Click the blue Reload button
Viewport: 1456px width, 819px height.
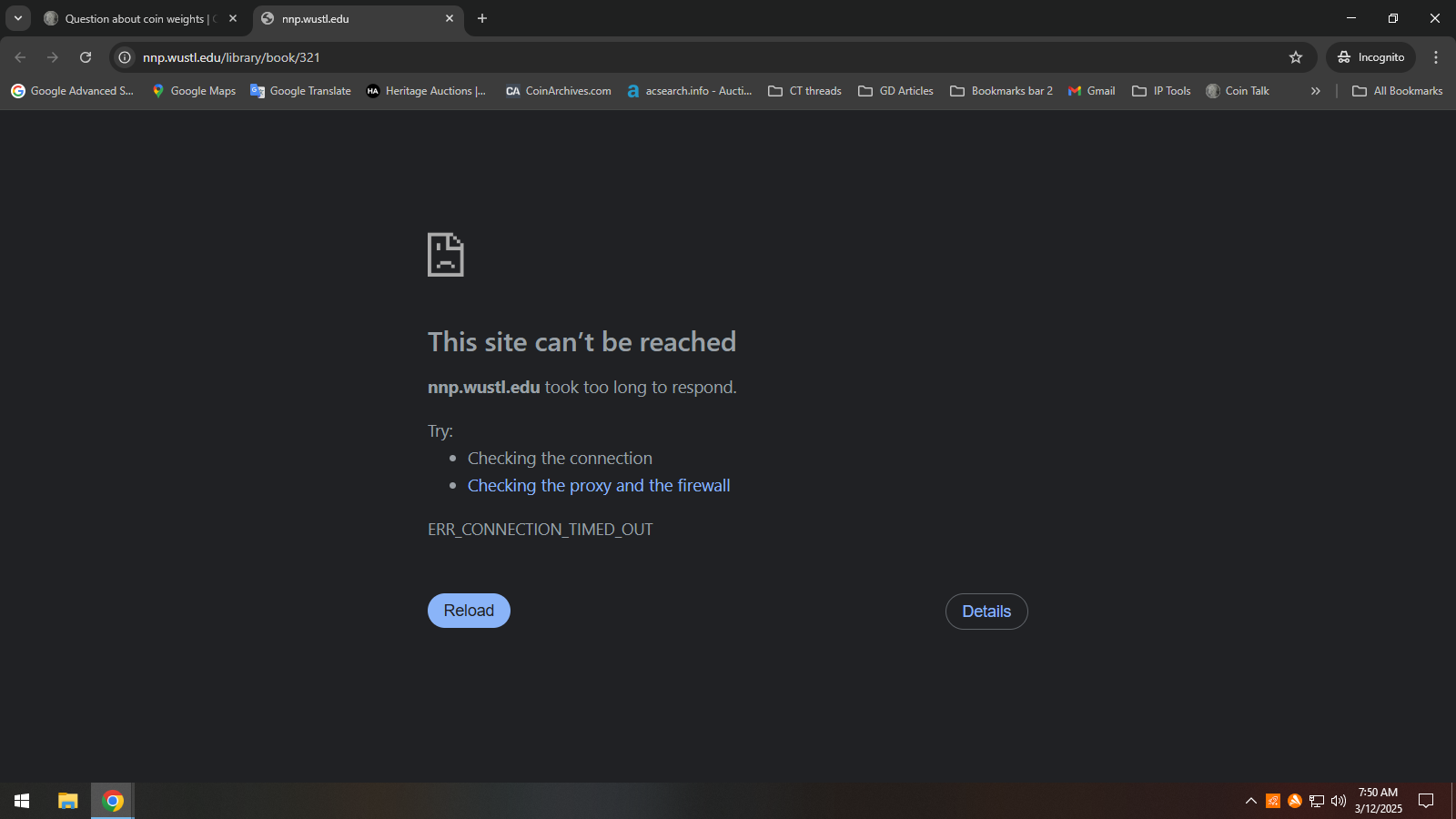(x=469, y=611)
